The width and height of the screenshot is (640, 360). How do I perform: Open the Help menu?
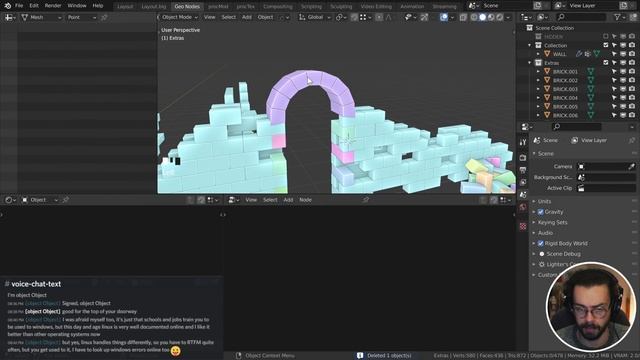click(x=98, y=6)
